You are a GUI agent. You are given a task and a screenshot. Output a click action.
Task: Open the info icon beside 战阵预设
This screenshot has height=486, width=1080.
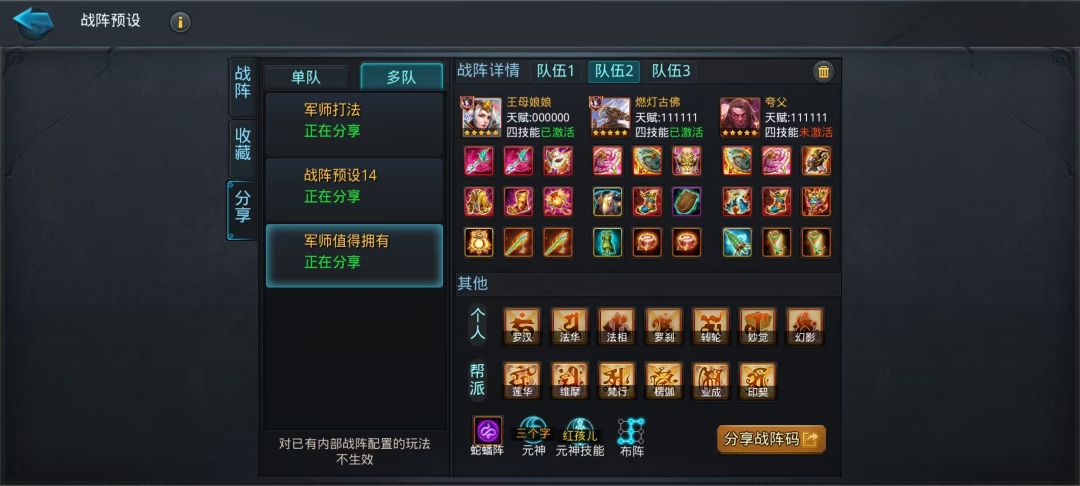[x=180, y=22]
